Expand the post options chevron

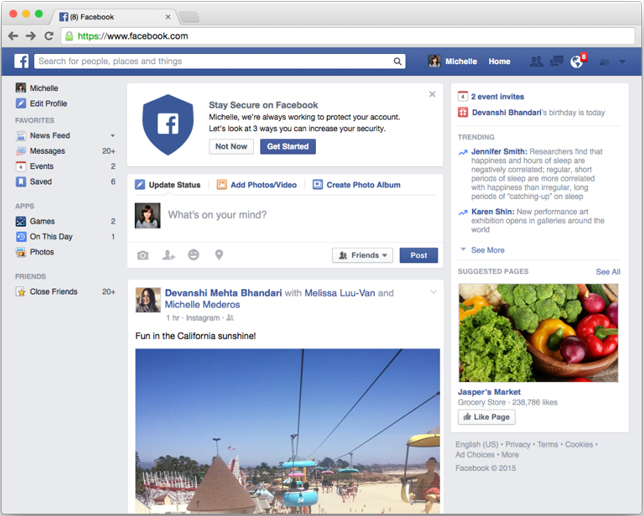pyautogui.click(x=433, y=292)
